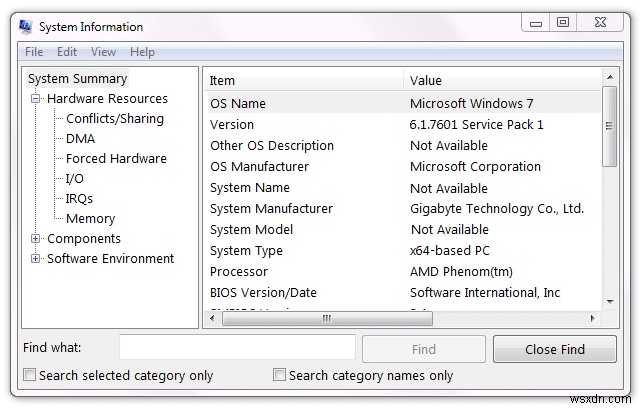Click the value x64-based PC
The height and width of the screenshot is (409, 643).
pos(450,251)
